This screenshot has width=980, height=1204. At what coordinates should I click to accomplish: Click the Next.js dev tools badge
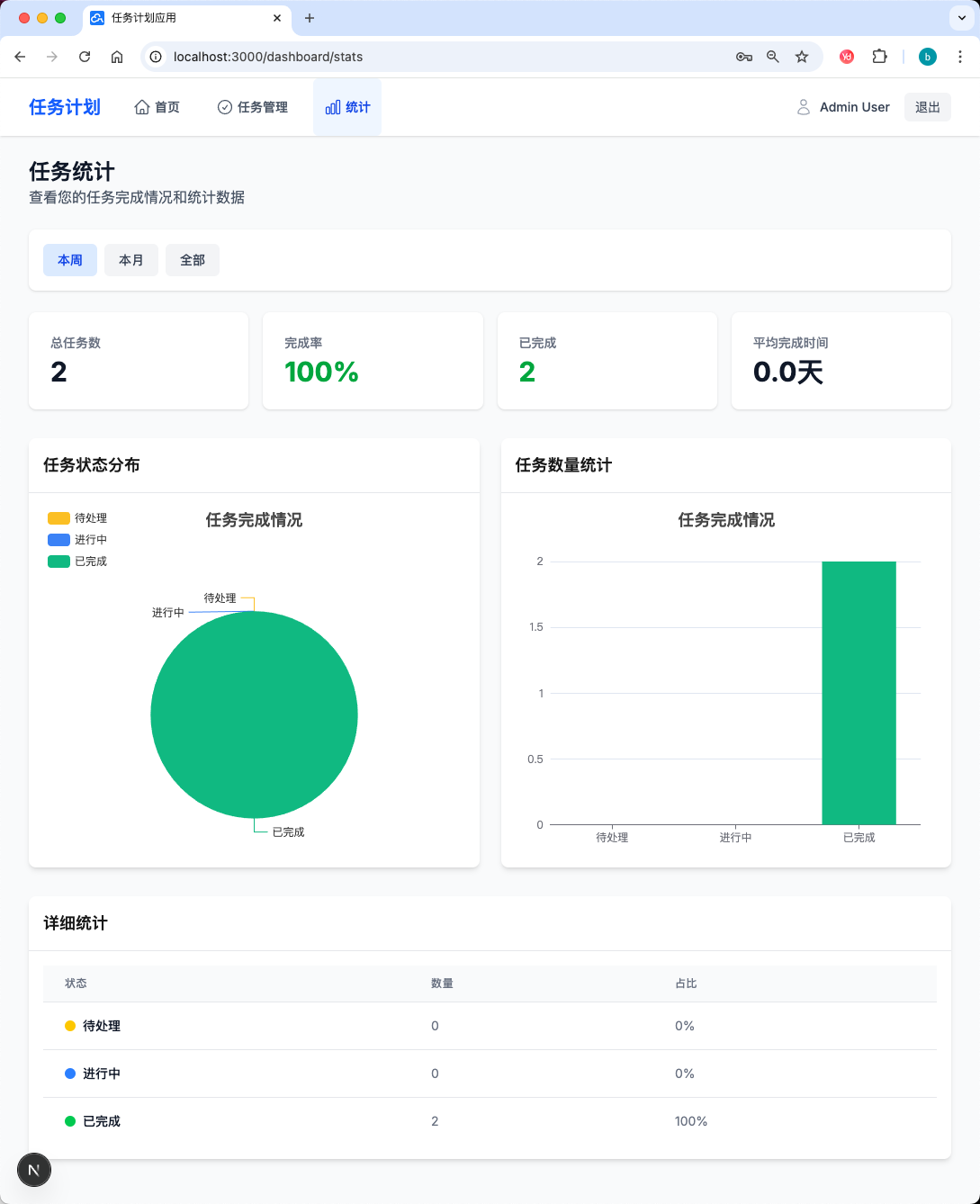34,1170
